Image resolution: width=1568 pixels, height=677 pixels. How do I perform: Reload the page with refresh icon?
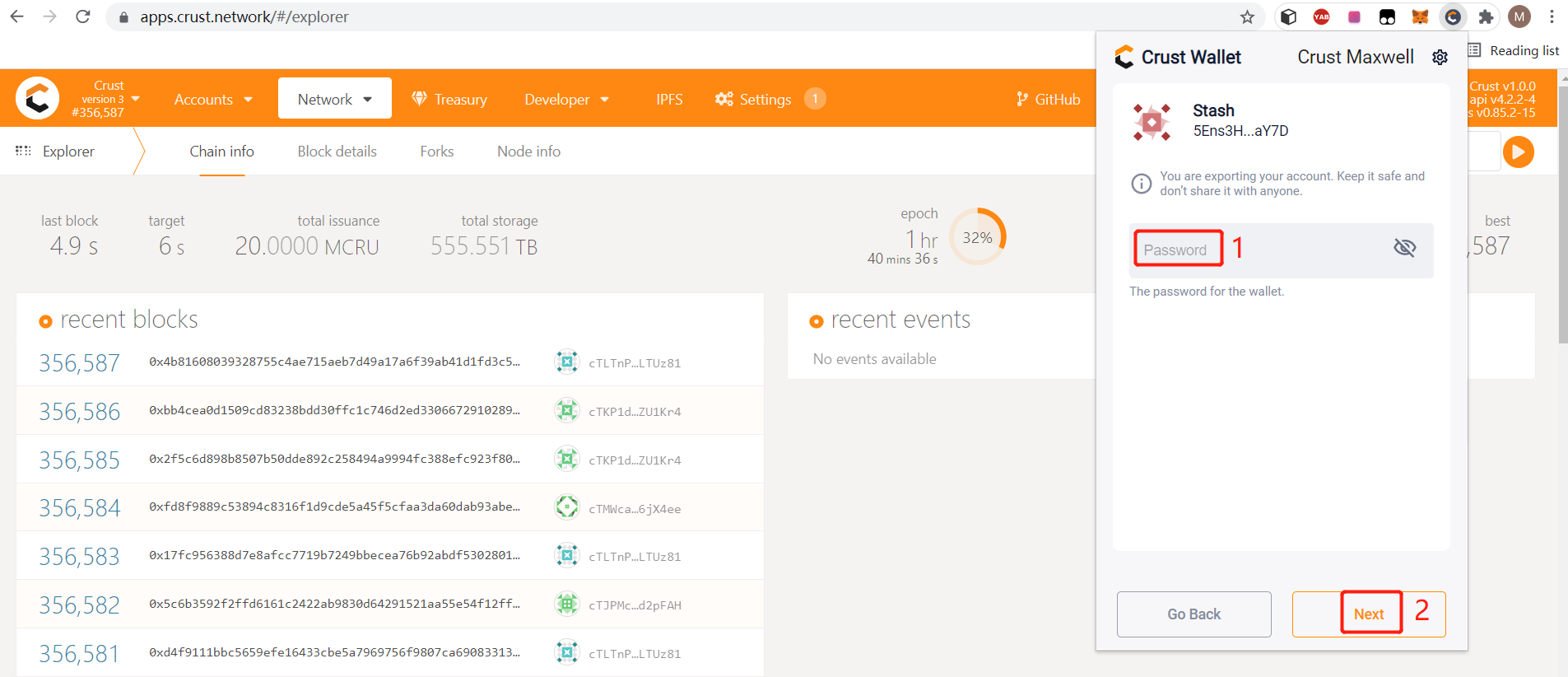click(83, 16)
